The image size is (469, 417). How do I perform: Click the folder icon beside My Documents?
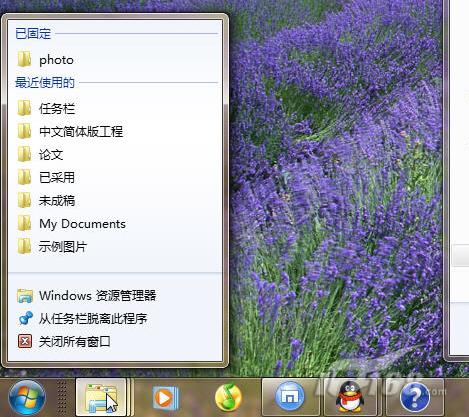coord(25,223)
